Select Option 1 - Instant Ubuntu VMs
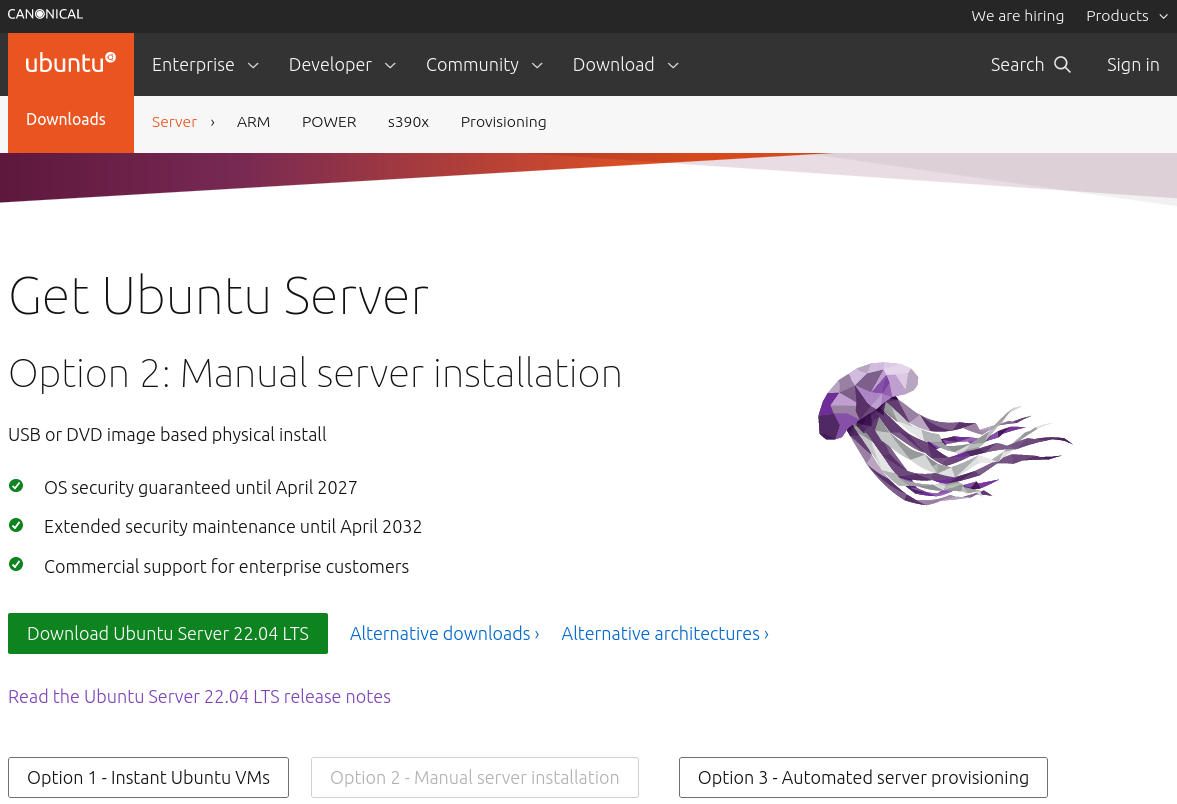The image size is (1177, 804). pos(149,778)
